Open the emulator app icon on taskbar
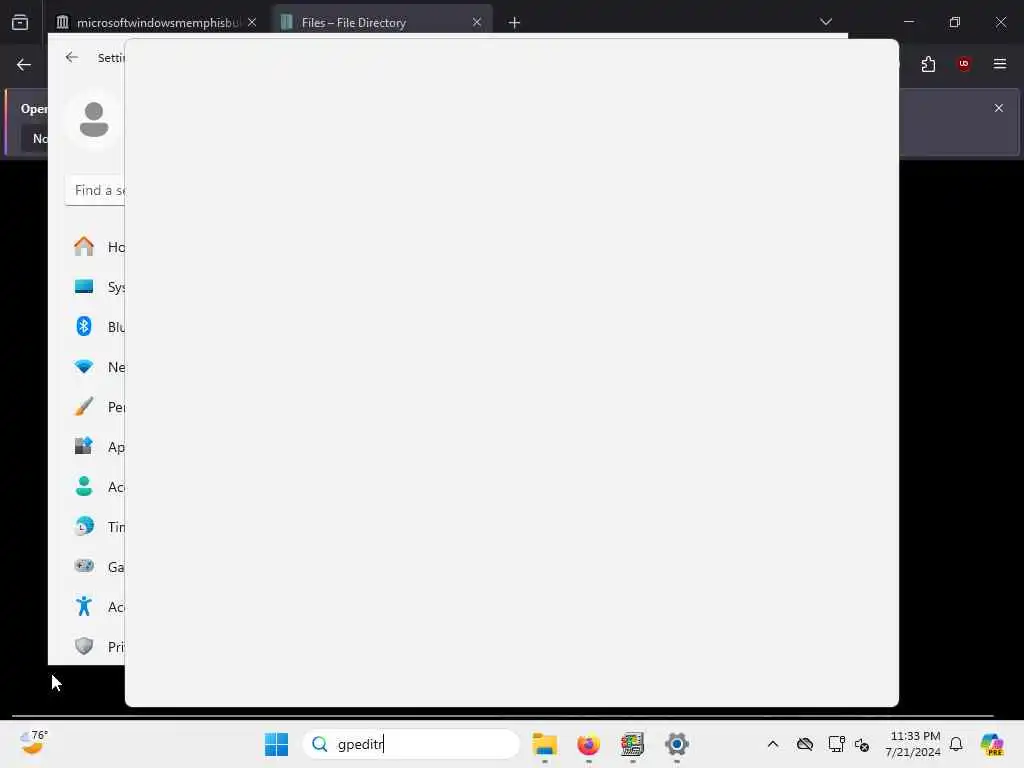The width and height of the screenshot is (1024, 768). click(x=632, y=744)
